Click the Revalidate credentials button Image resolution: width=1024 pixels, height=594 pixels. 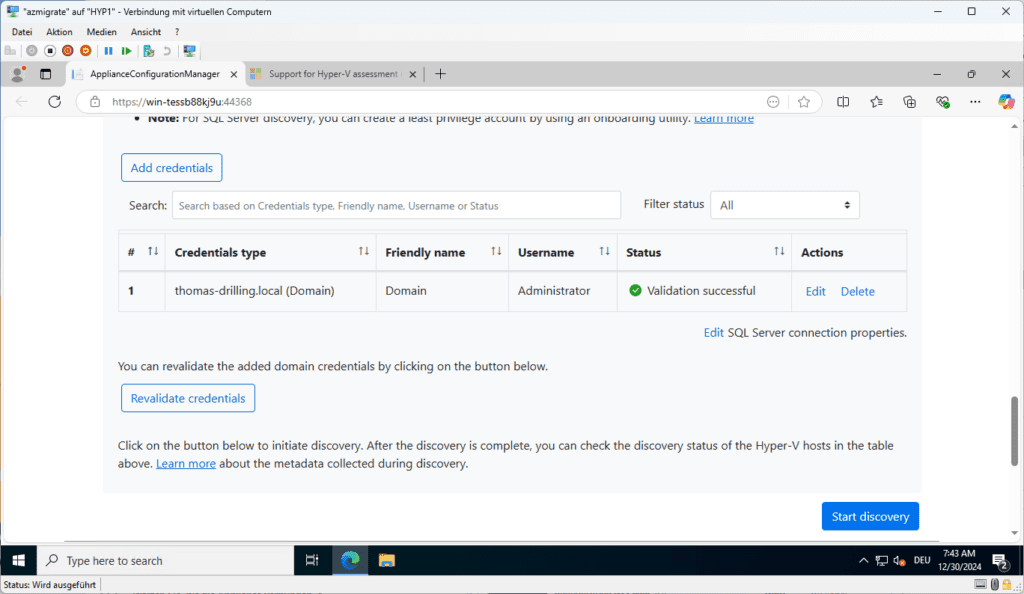pyautogui.click(x=188, y=398)
